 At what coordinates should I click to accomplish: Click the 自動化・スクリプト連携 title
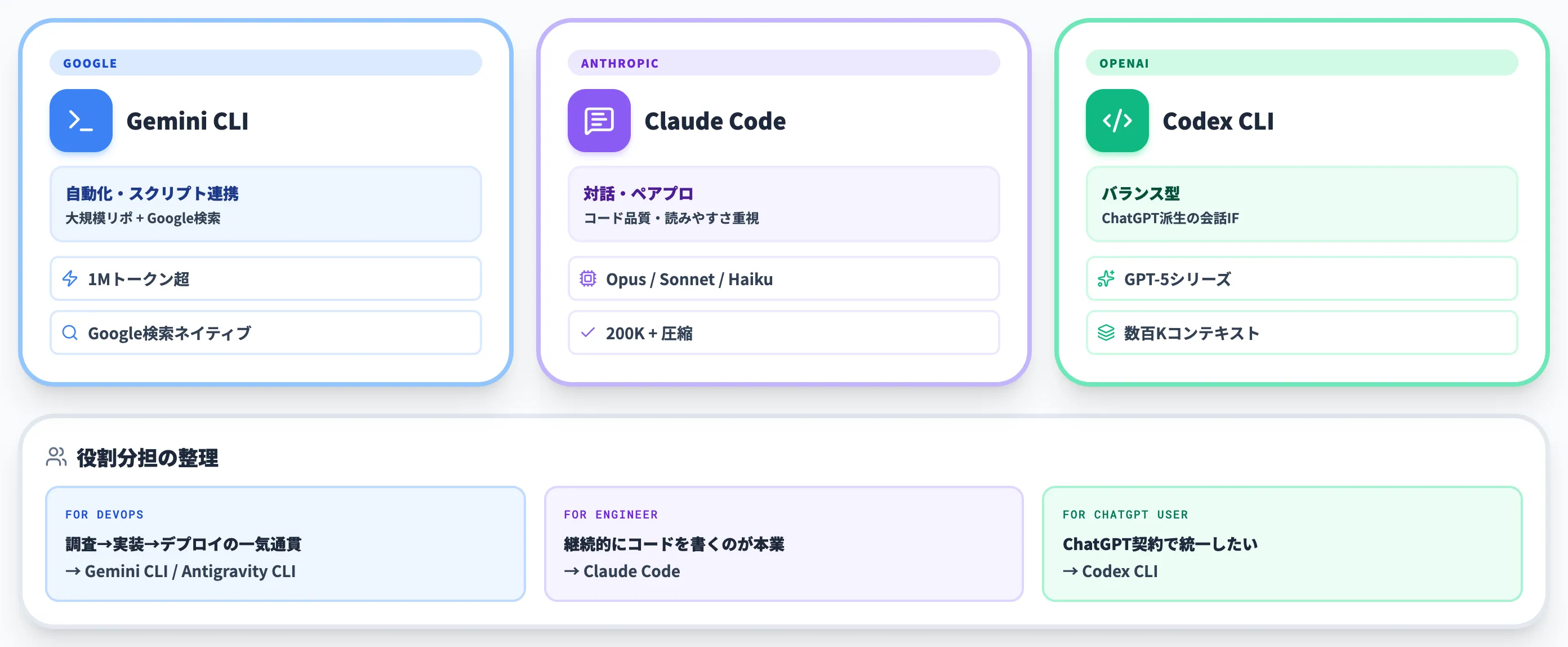tap(152, 194)
